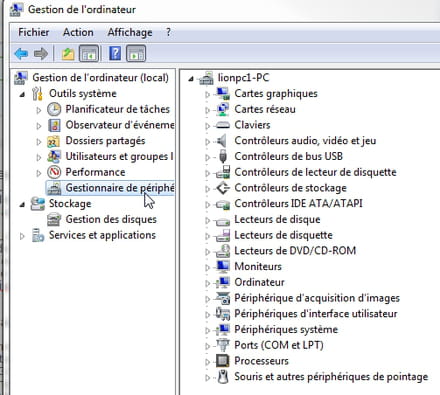The height and width of the screenshot is (395, 440).
Task: Click the Lecteurs de DVD/CD-ROM icon
Action: (223, 251)
